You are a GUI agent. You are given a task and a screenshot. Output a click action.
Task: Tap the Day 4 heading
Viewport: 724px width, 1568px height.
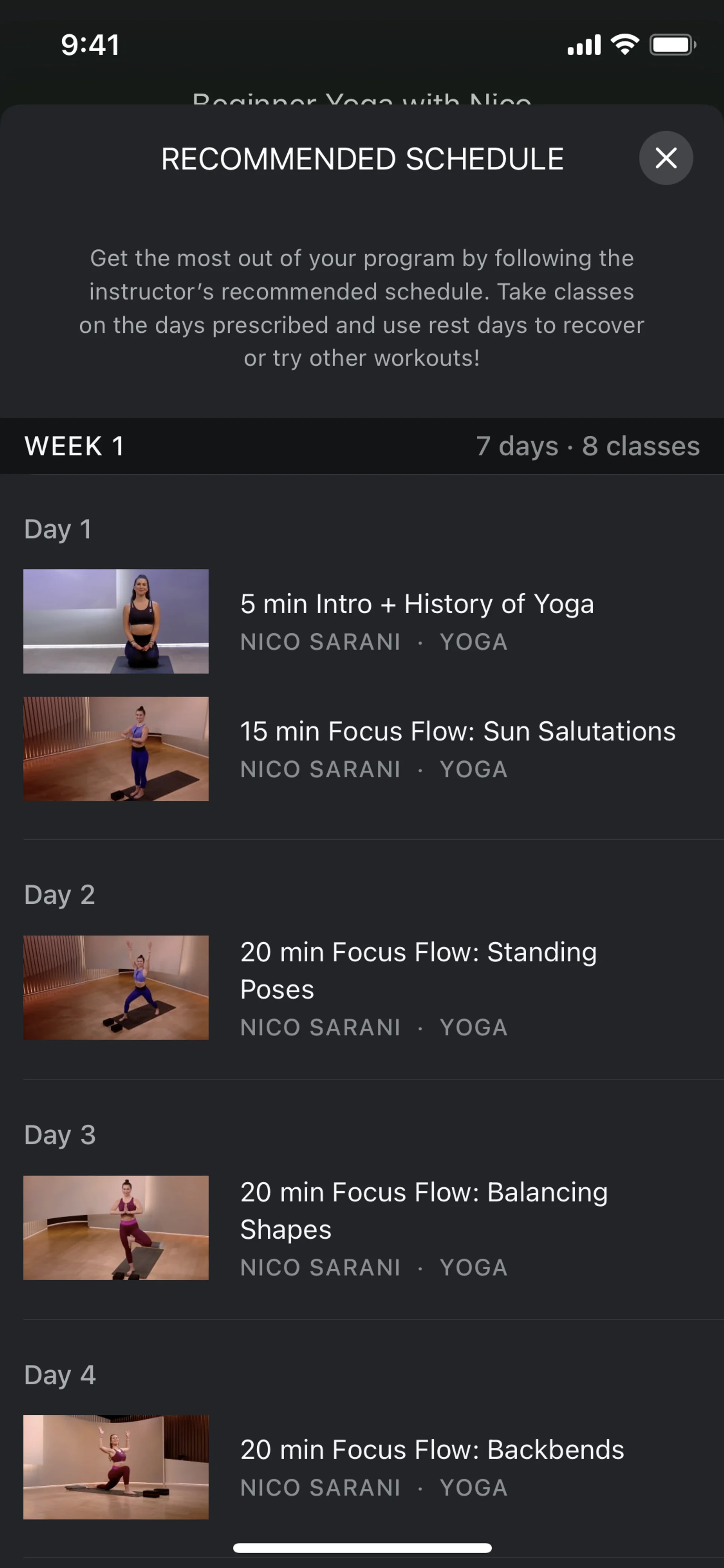click(x=60, y=1374)
